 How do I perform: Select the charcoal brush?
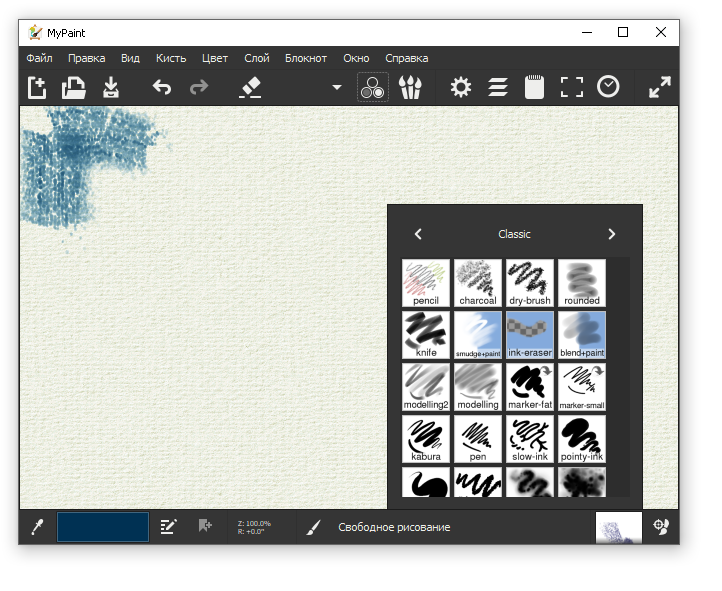tap(478, 283)
